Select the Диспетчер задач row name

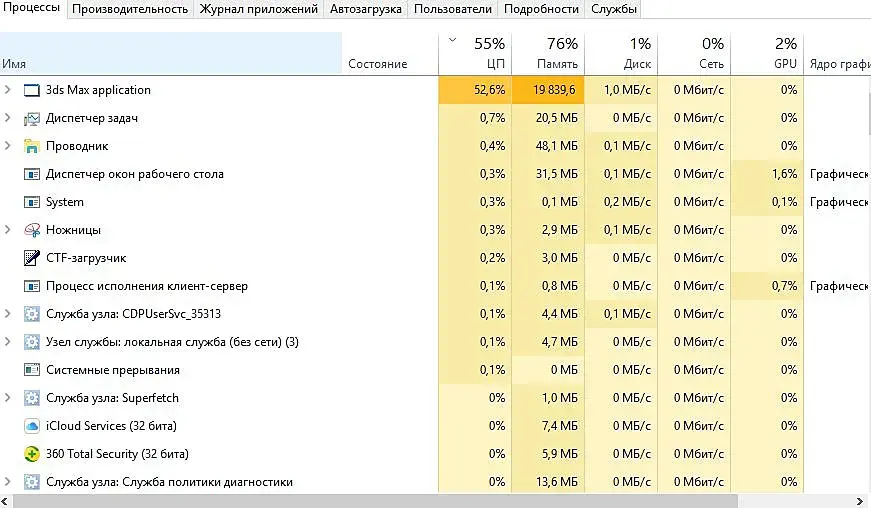pos(92,118)
